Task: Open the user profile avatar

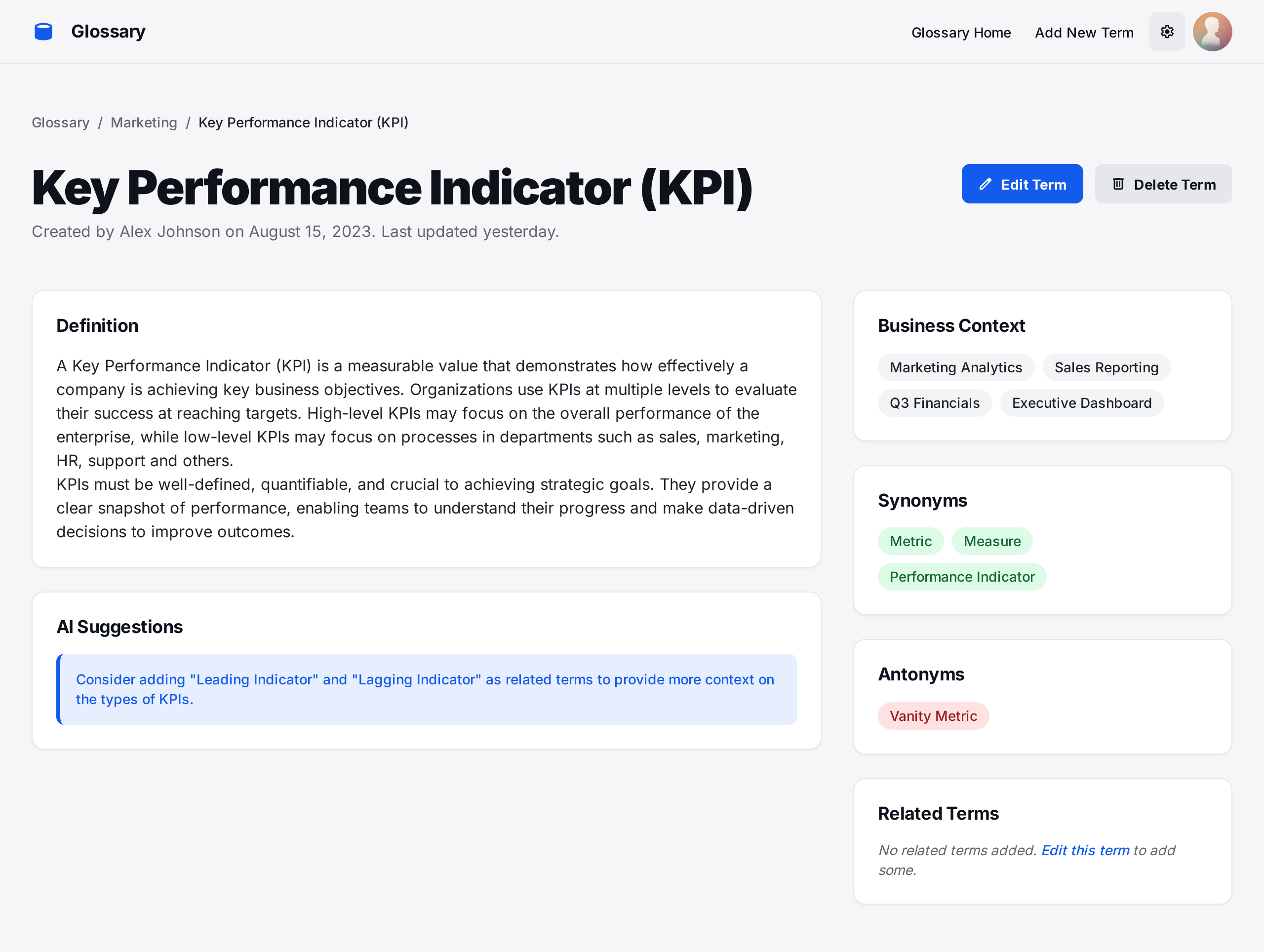Action: coord(1212,32)
